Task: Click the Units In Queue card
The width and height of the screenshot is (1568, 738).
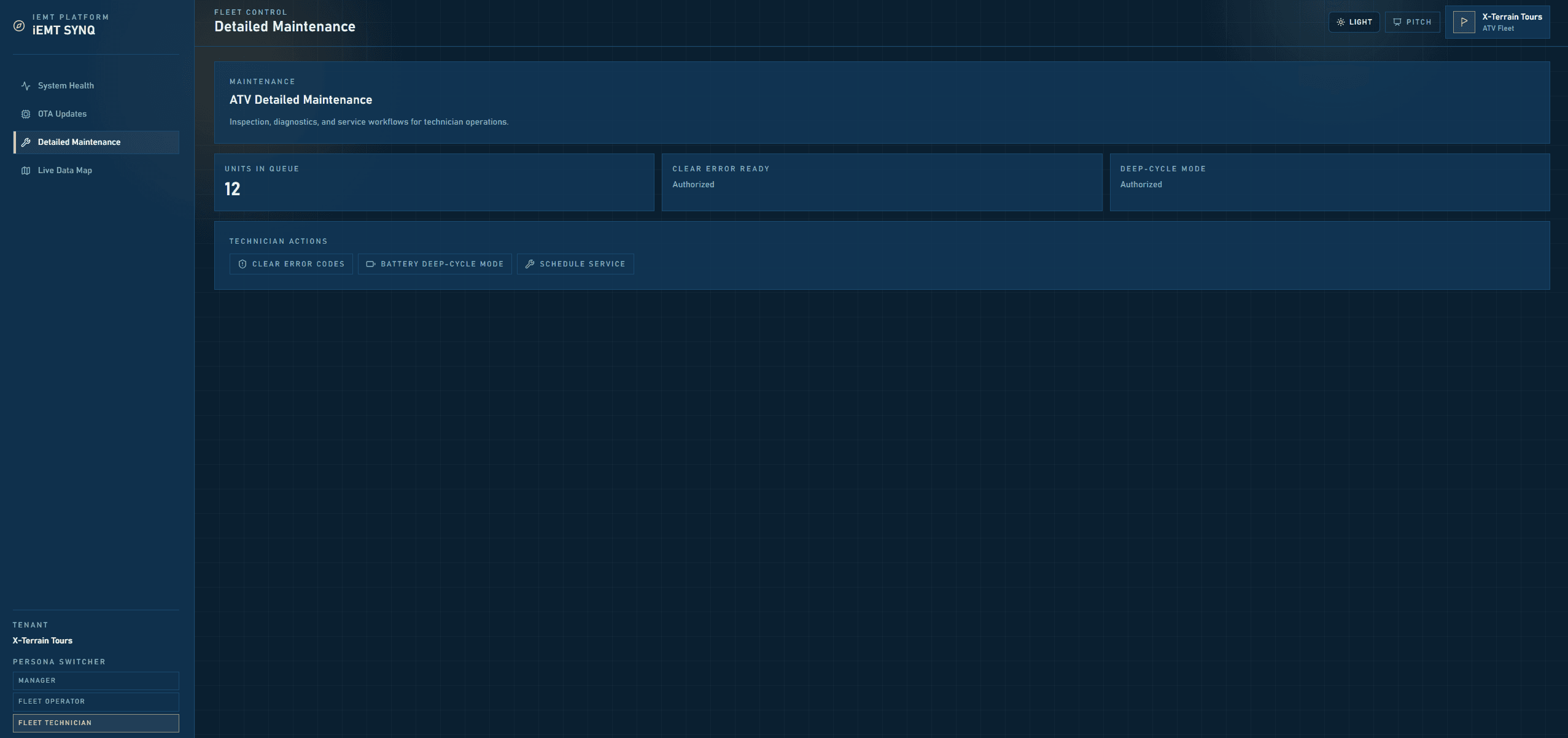Action: [433, 182]
